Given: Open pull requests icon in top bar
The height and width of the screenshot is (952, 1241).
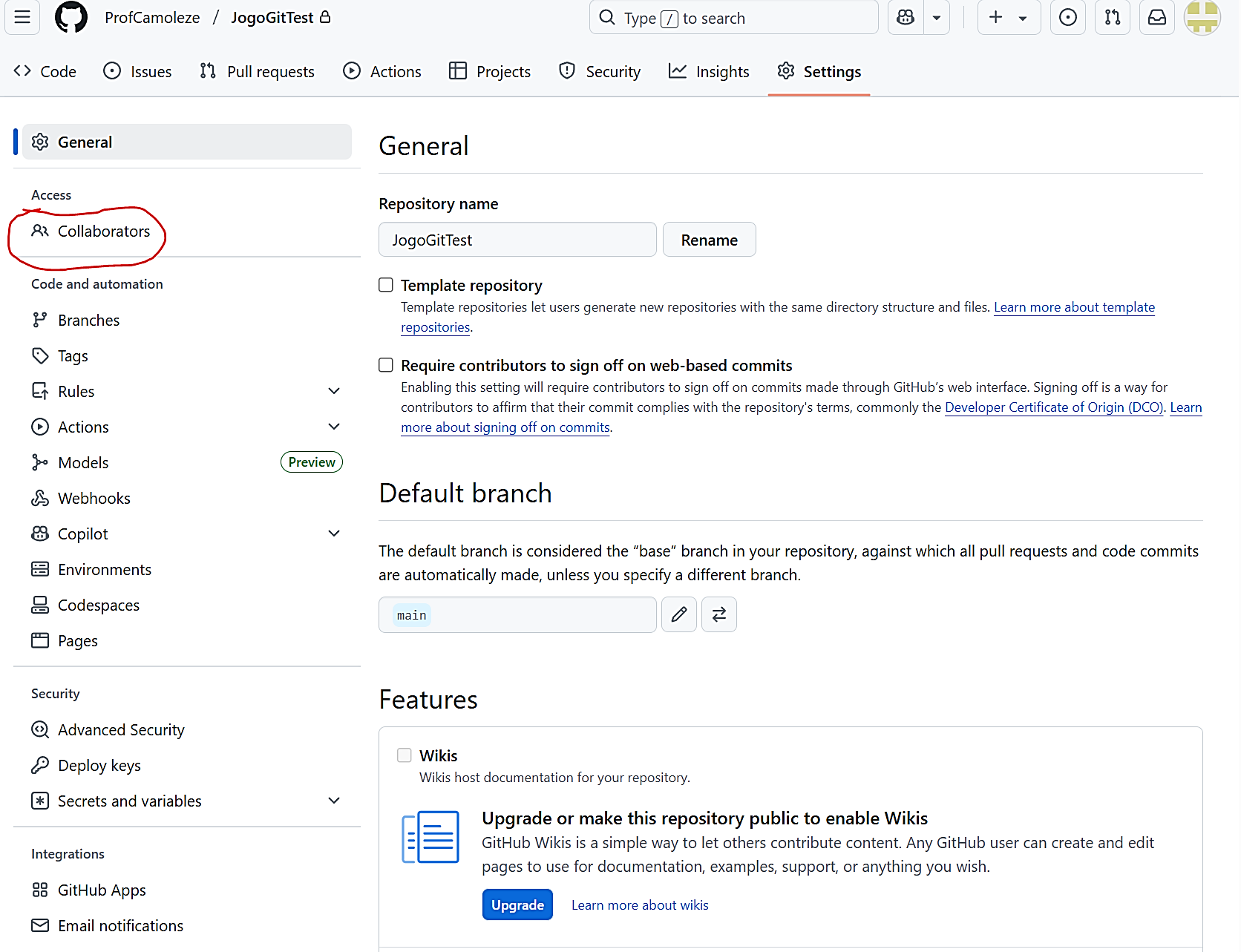Looking at the screenshot, I should click(1112, 18).
